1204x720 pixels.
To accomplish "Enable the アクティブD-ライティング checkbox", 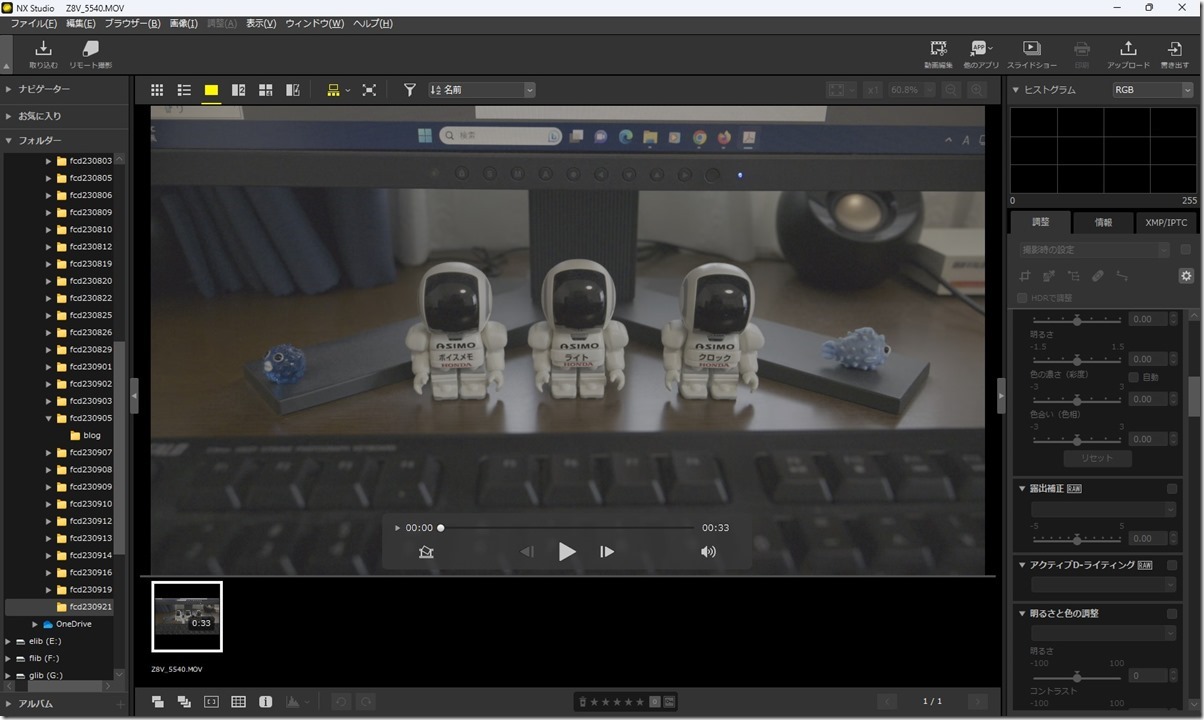I will coord(1172,565).
